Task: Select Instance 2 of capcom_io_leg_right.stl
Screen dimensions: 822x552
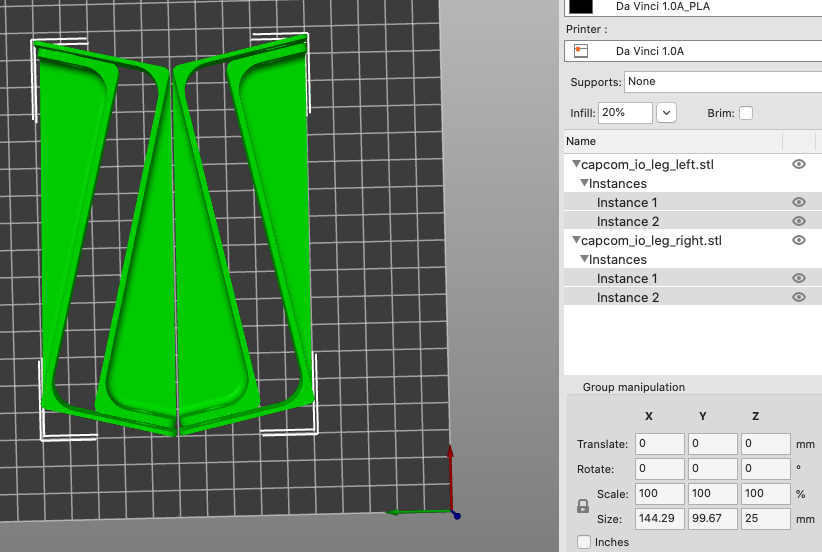Action: (x=628, y=297)
